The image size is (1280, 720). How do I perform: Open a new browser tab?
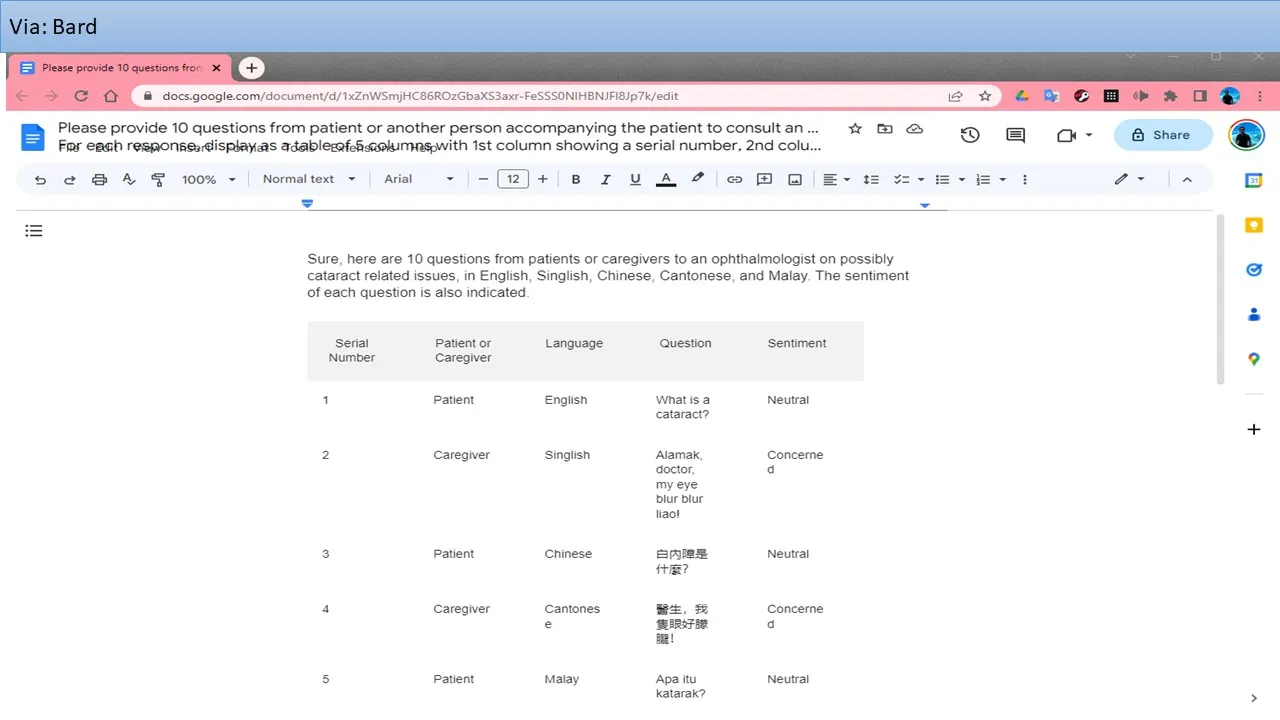tap(252, 68)
